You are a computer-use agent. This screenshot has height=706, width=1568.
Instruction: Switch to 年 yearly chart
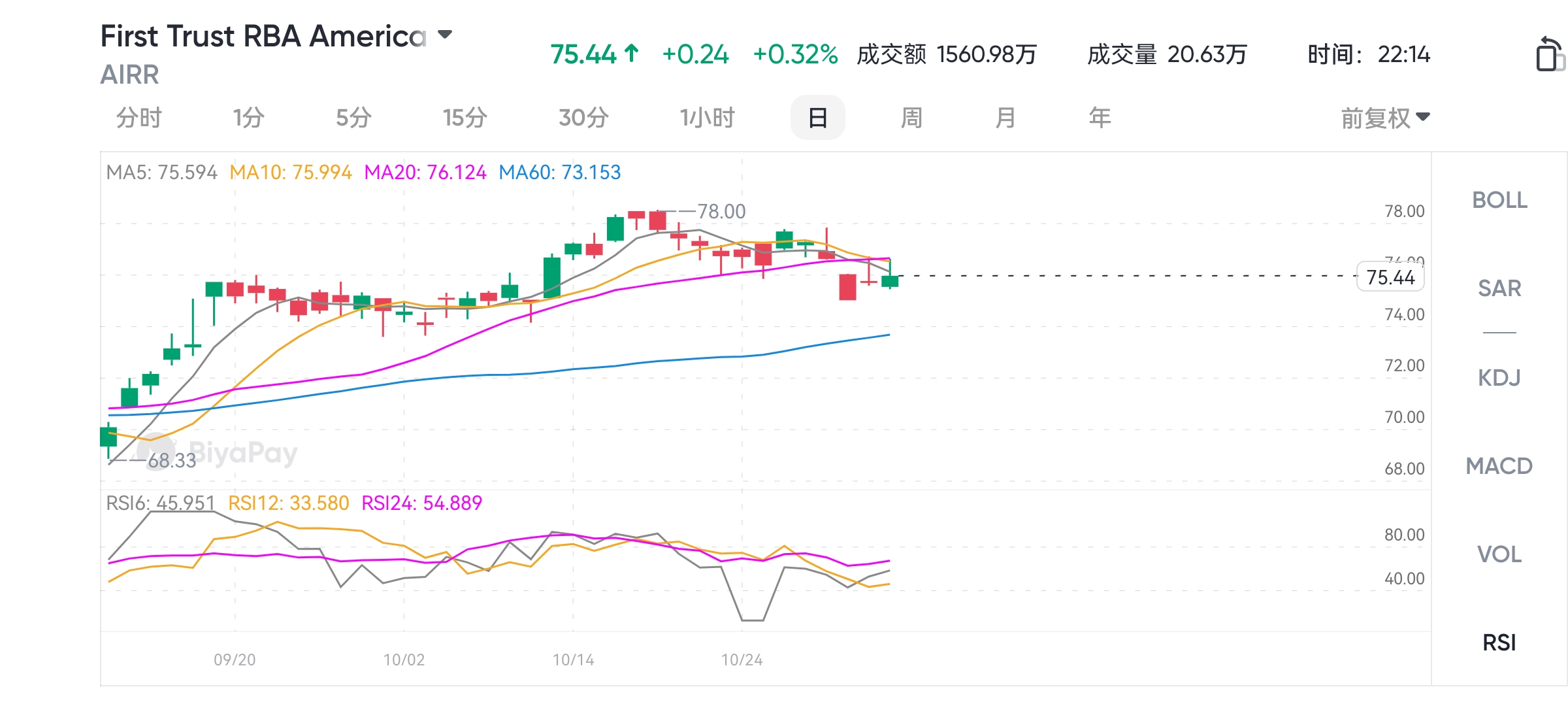point(1100,118)
